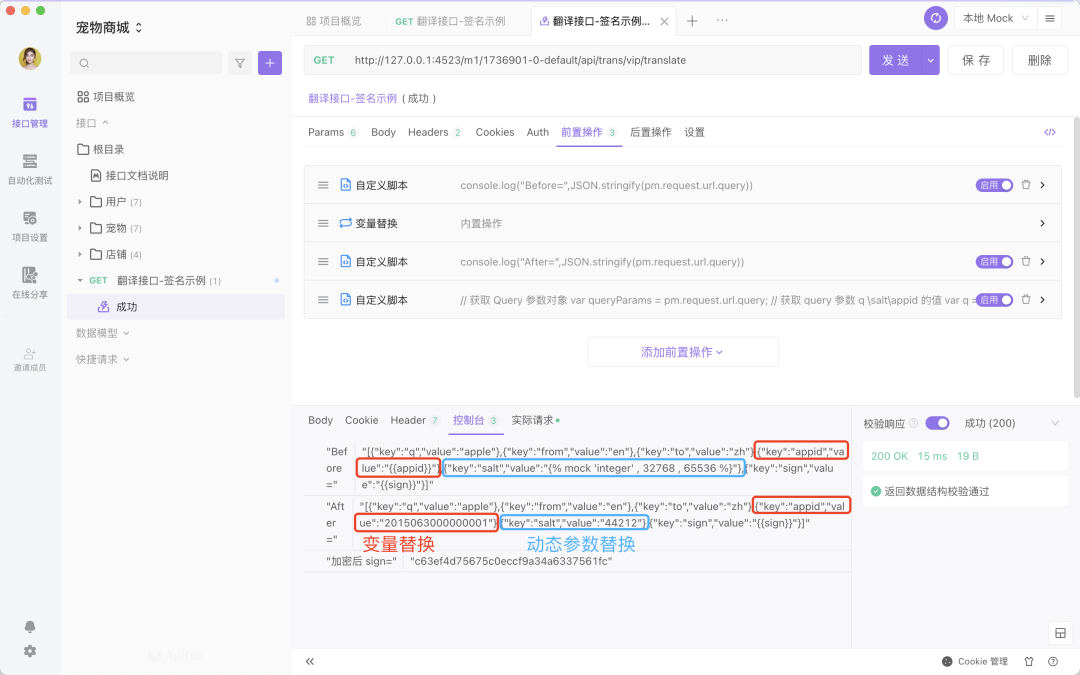Click the purple sync icon near 本地 Mock

tap(935, 18)
